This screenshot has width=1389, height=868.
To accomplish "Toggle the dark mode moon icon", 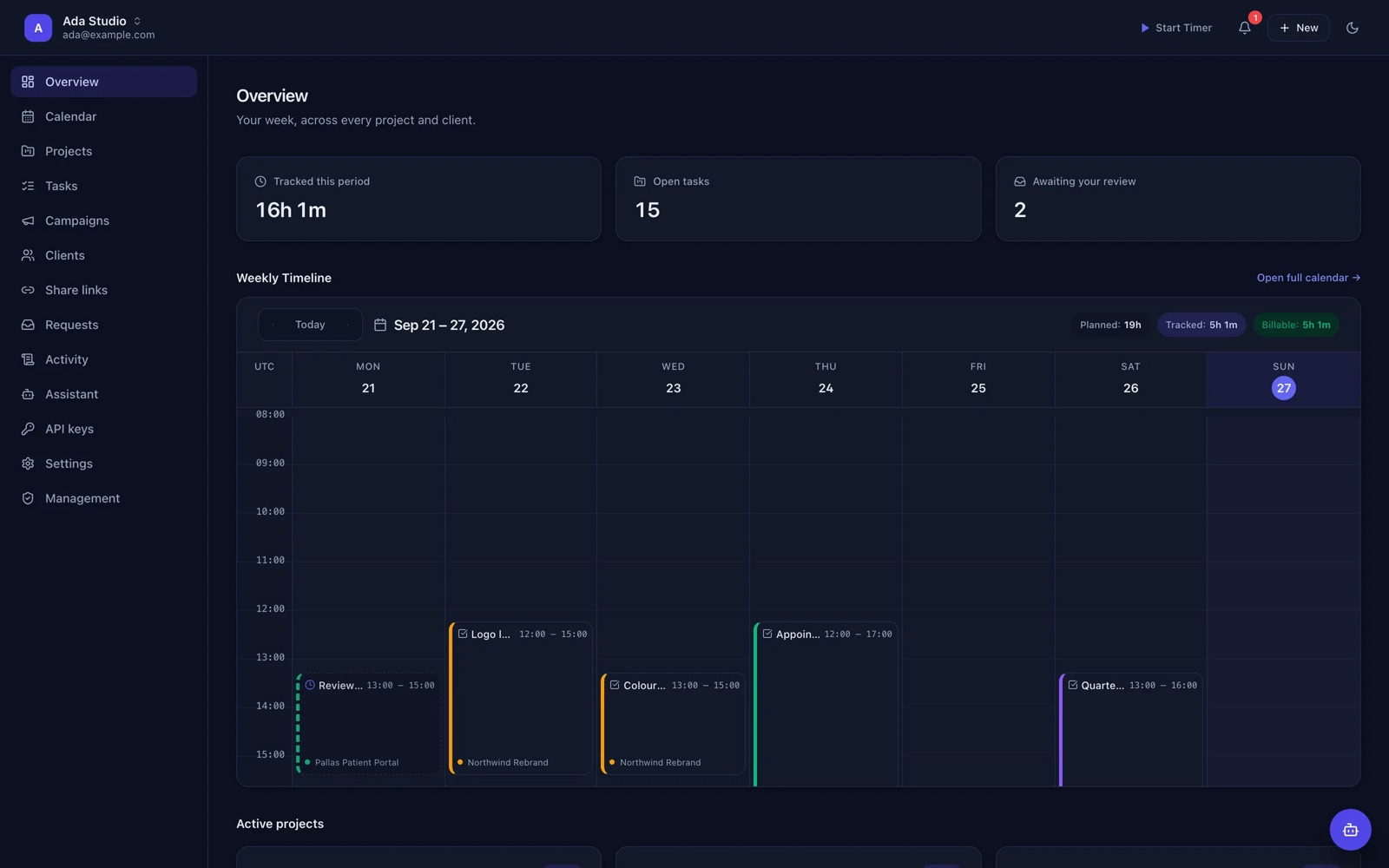I will pyautogui.click(x=1352, y=28).
